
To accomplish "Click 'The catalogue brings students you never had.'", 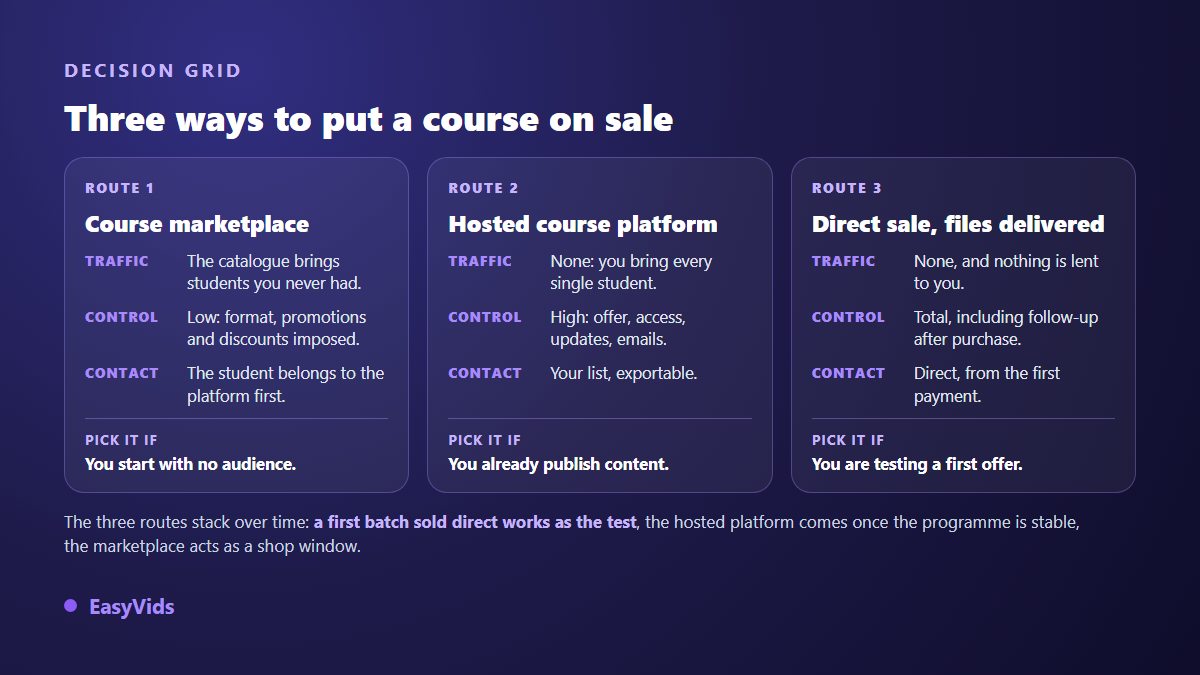I will pos(274,272).
